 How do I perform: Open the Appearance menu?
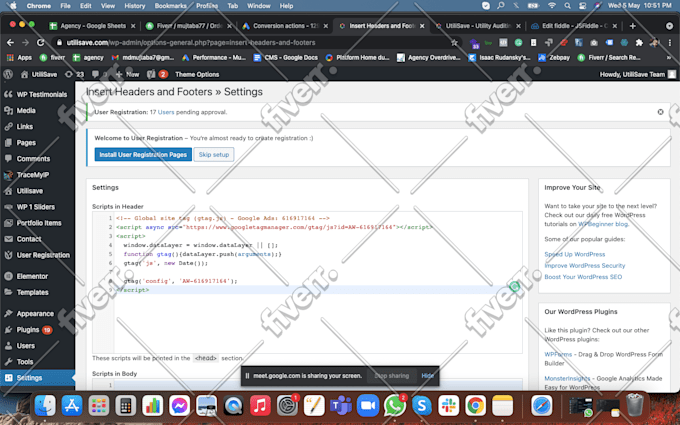(x=37, y=314)
